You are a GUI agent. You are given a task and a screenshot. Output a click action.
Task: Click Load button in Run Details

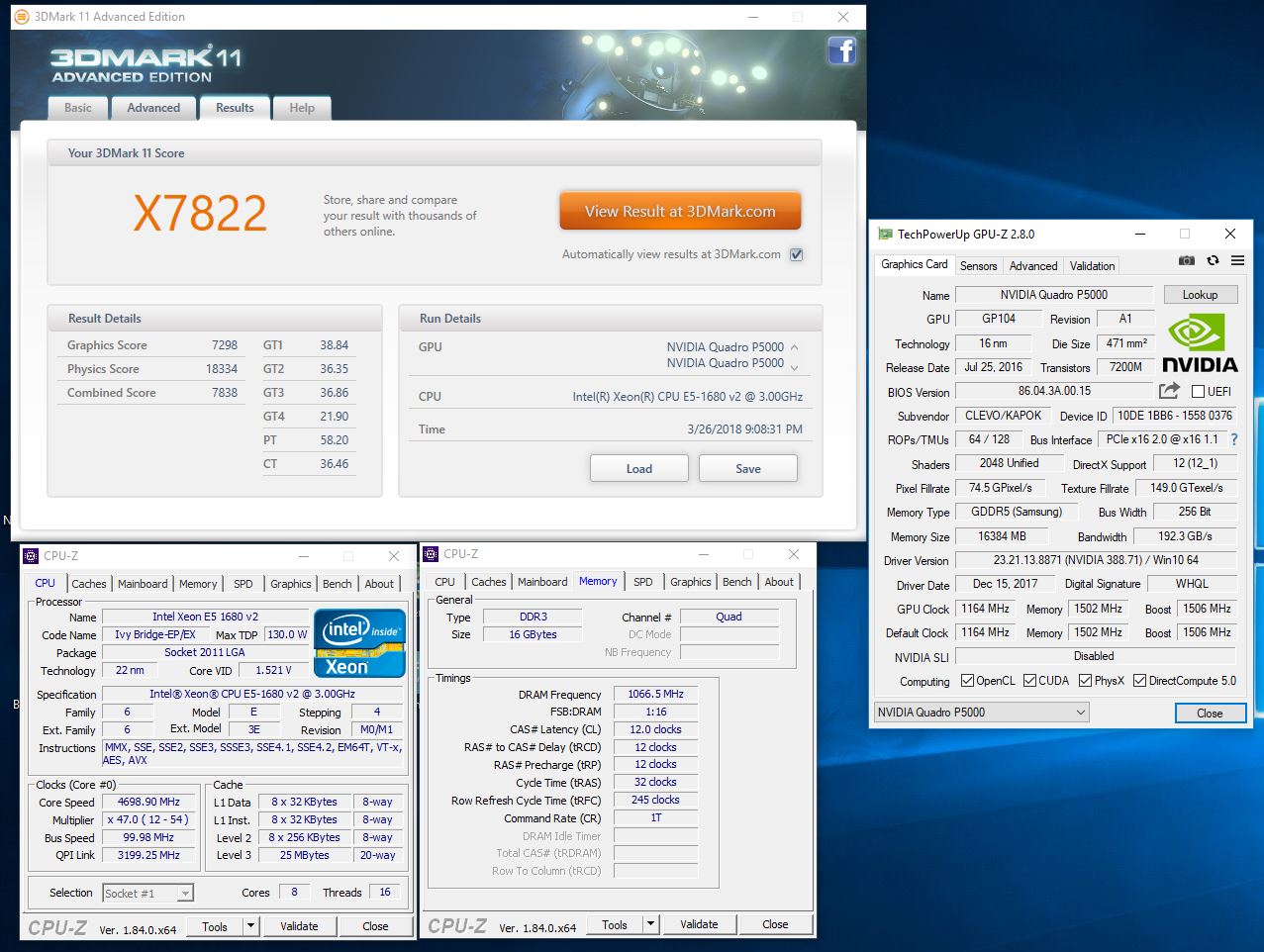(639, 469)
